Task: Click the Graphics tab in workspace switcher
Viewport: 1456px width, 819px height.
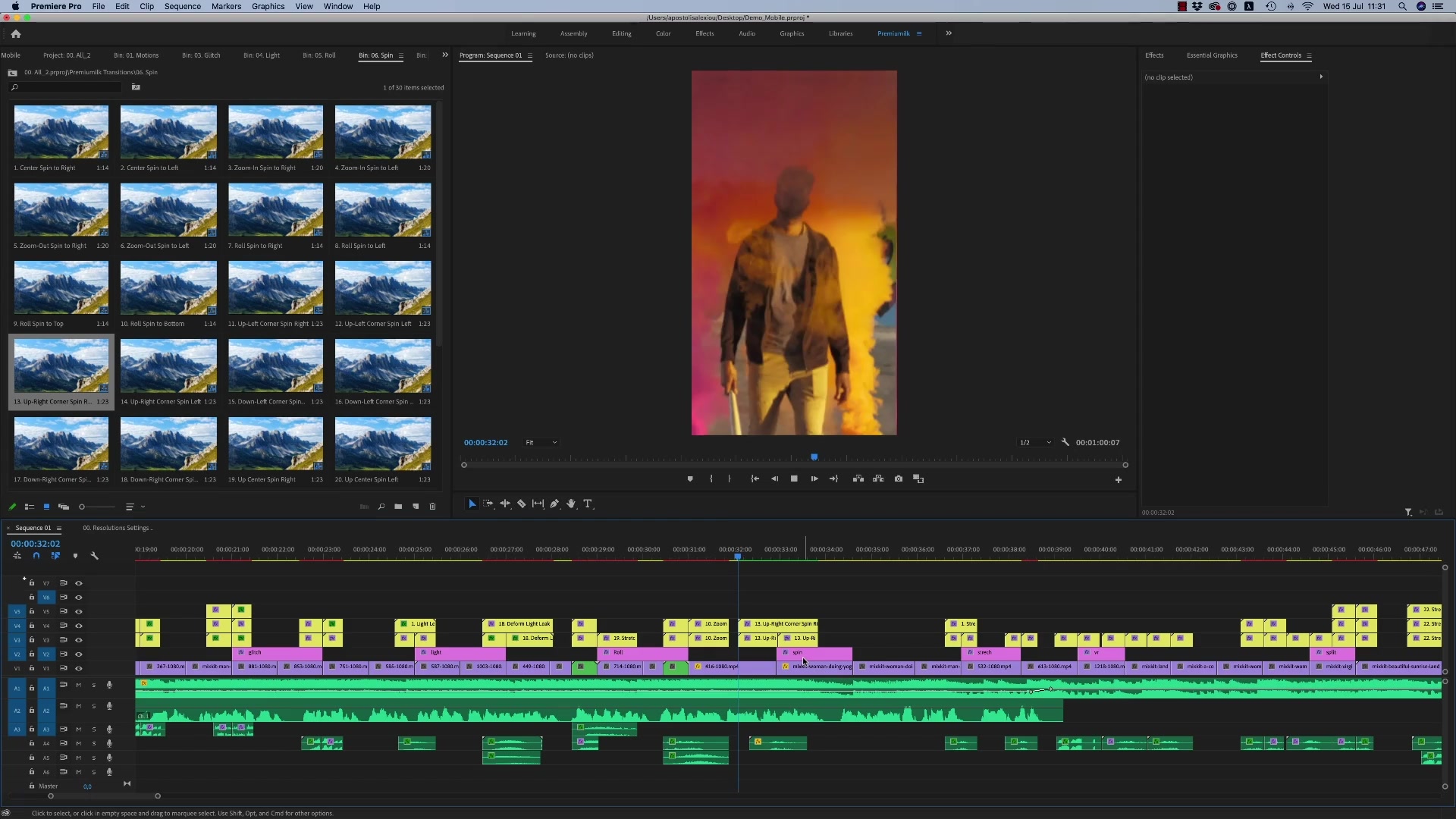Action: (x=791, y=33)
